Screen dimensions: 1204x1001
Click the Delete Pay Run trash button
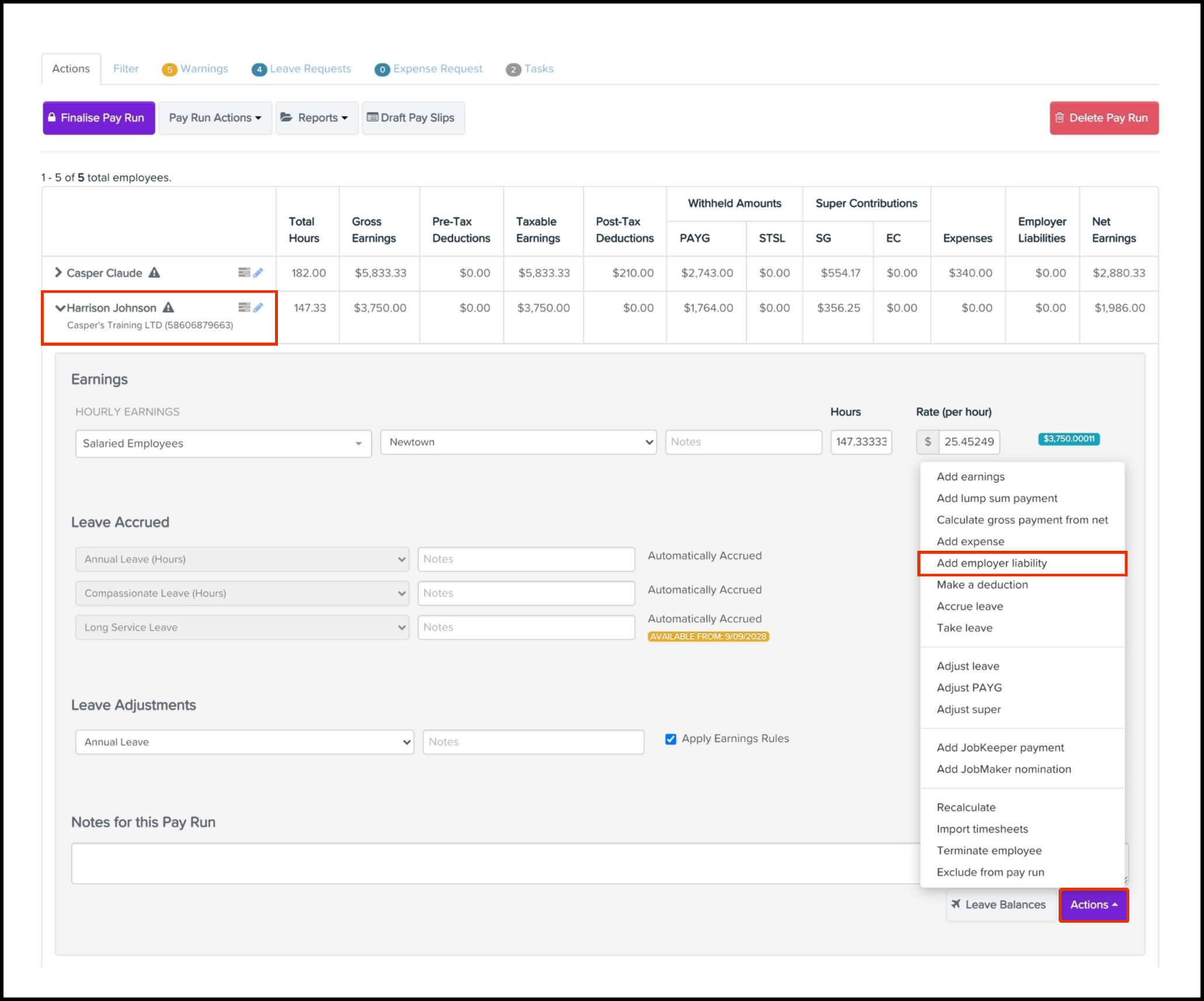click(1104, 118)
